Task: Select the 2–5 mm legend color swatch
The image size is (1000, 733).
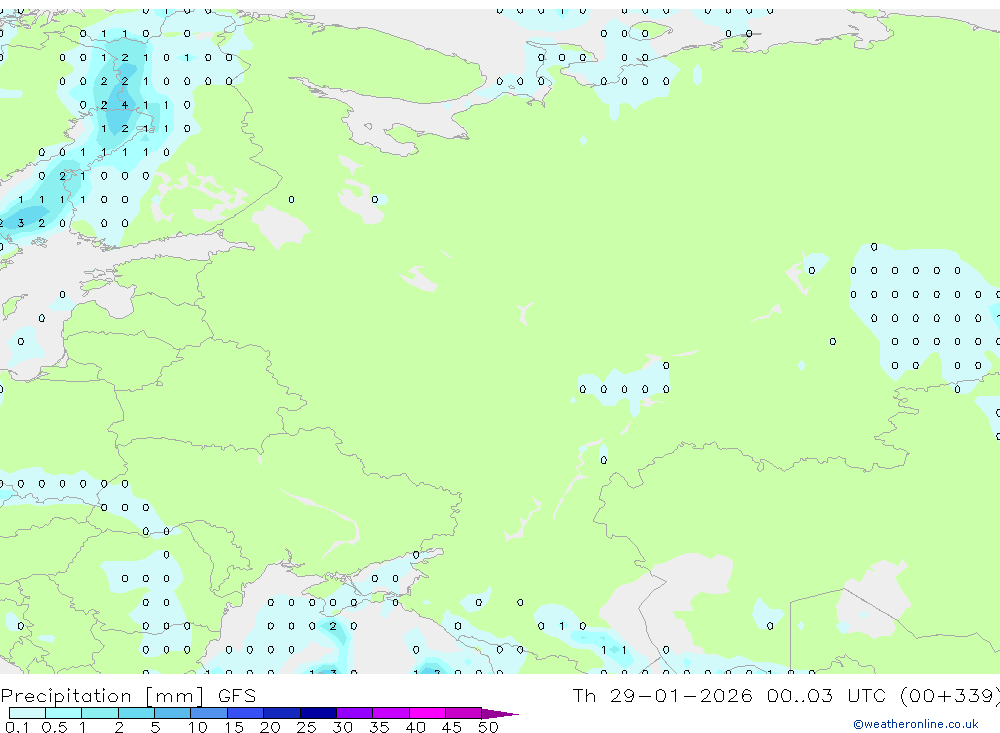Action: [x=136, y=713]
